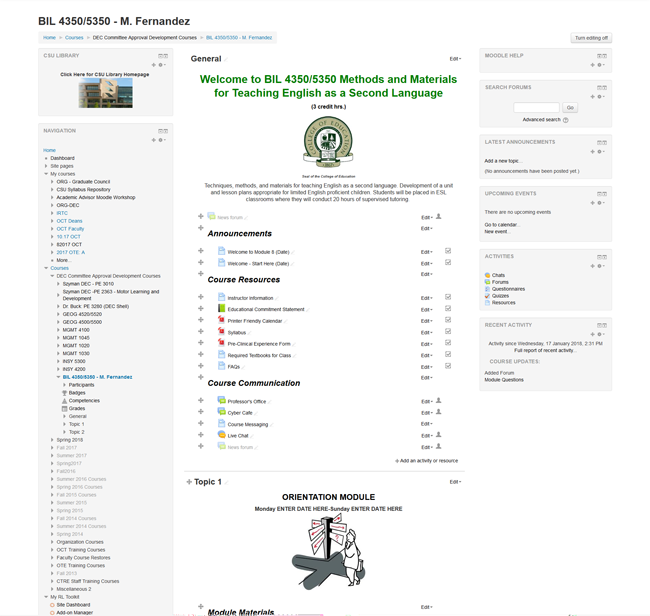Click the Quizzes icon in Activities block

click(x=488, y=296)
